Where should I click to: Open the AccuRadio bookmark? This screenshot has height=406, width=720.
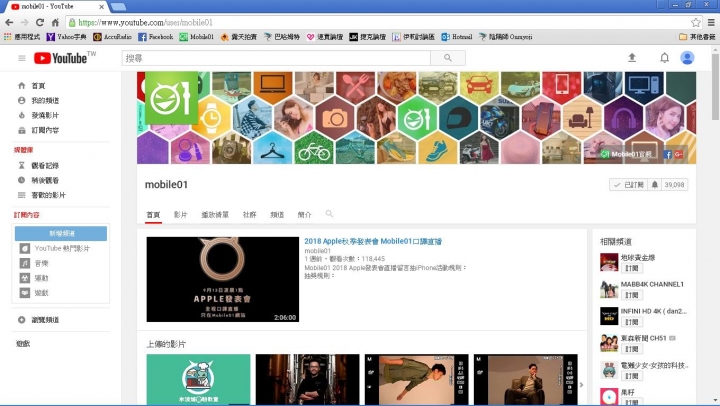(112, 37)
